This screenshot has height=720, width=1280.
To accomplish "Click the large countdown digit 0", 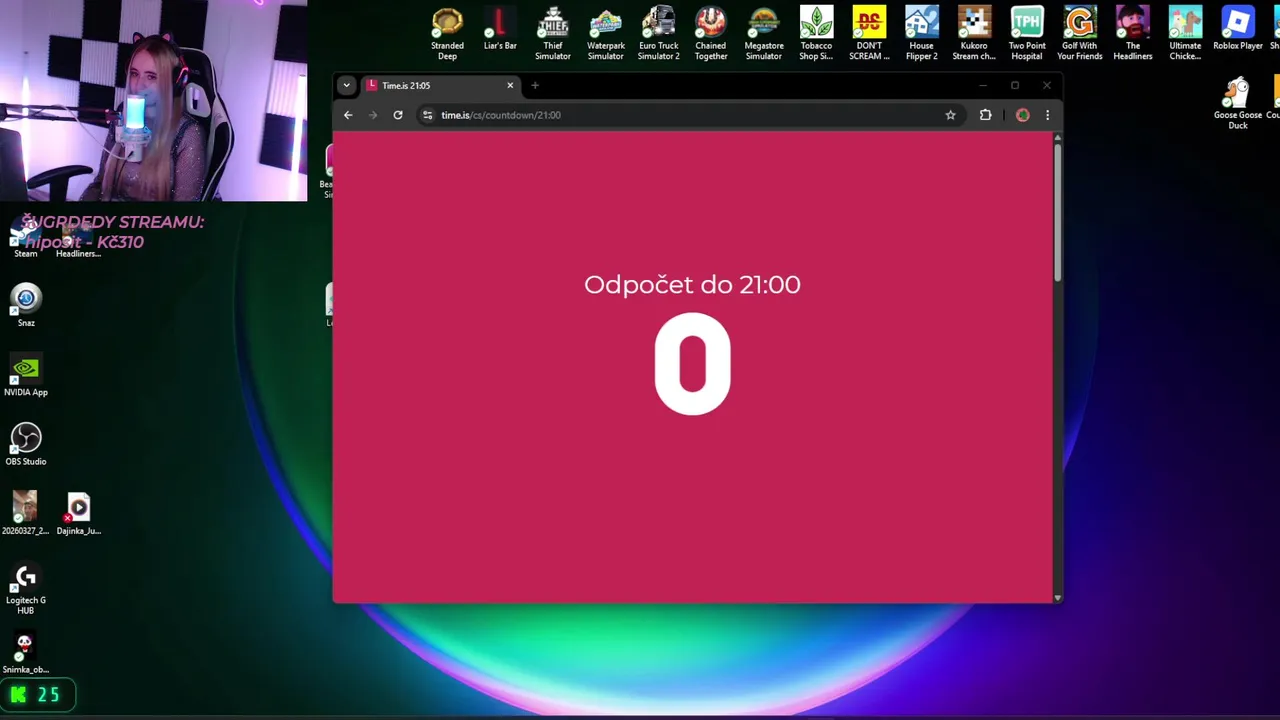I will (692, 364).
